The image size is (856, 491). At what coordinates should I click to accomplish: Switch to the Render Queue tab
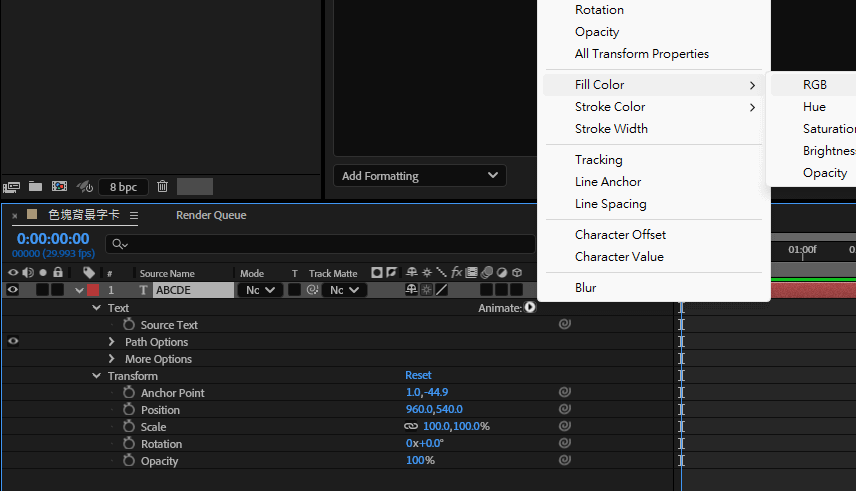tap(210, 215)
